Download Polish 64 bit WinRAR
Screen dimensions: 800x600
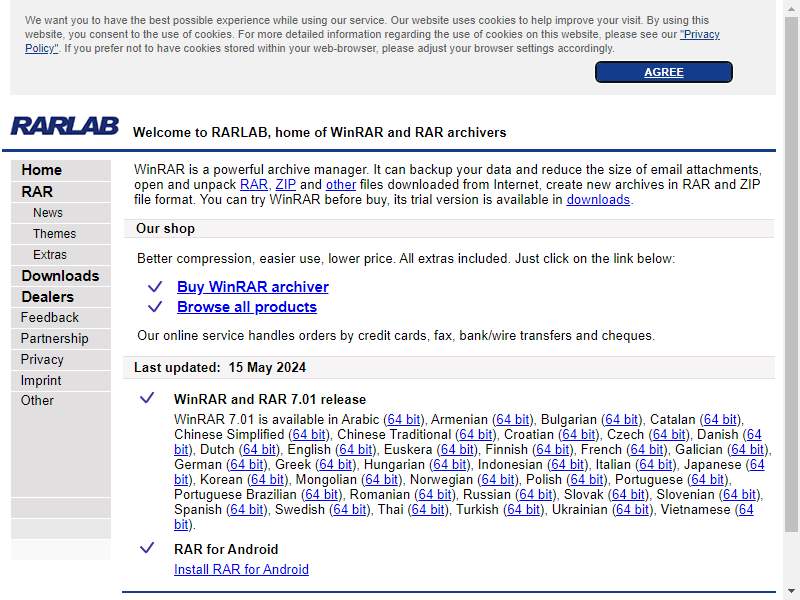pyautogui.click(x=587, y=480)
